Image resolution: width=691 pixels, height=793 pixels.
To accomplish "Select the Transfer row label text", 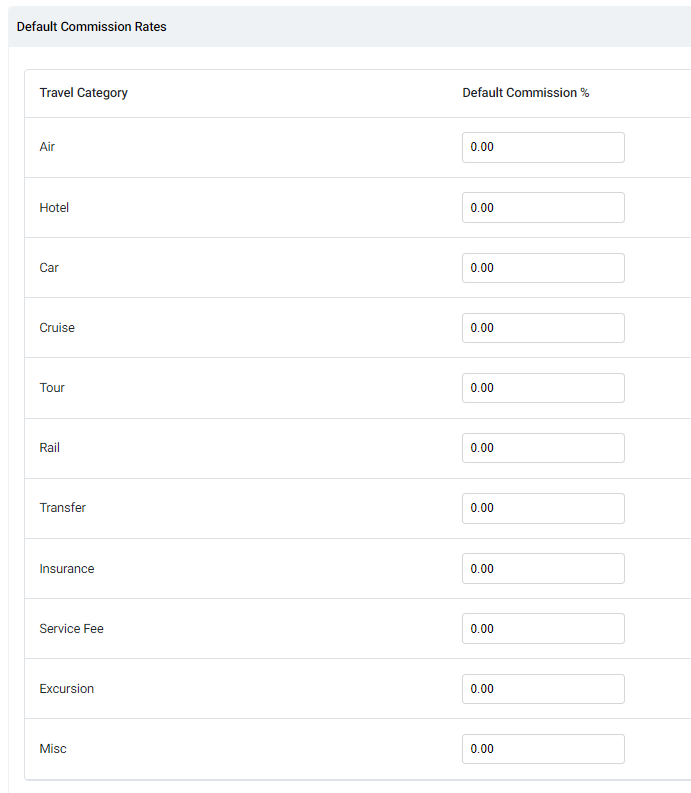I will click(x=63, y=508).
